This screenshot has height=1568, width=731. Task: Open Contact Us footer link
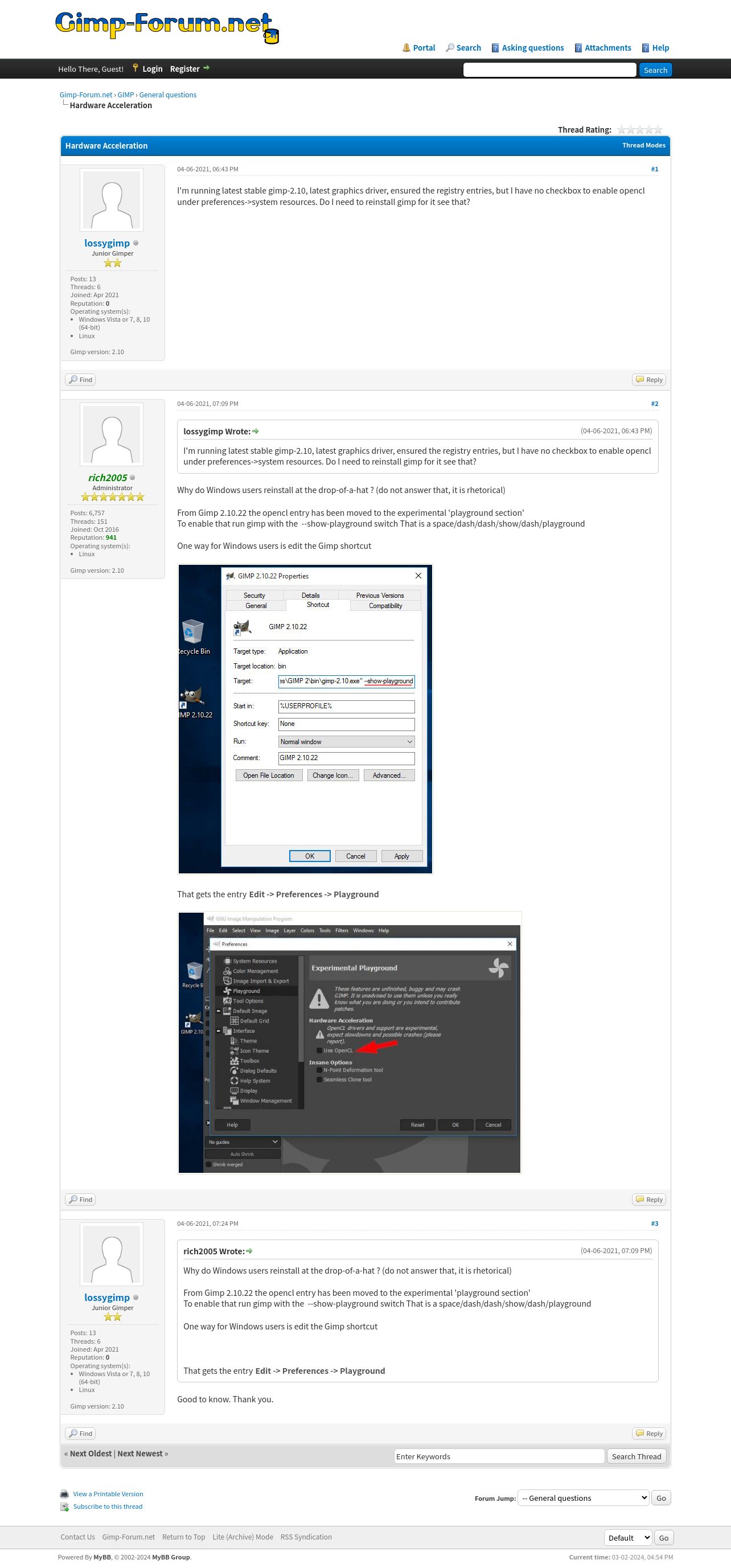[78, 1537]
